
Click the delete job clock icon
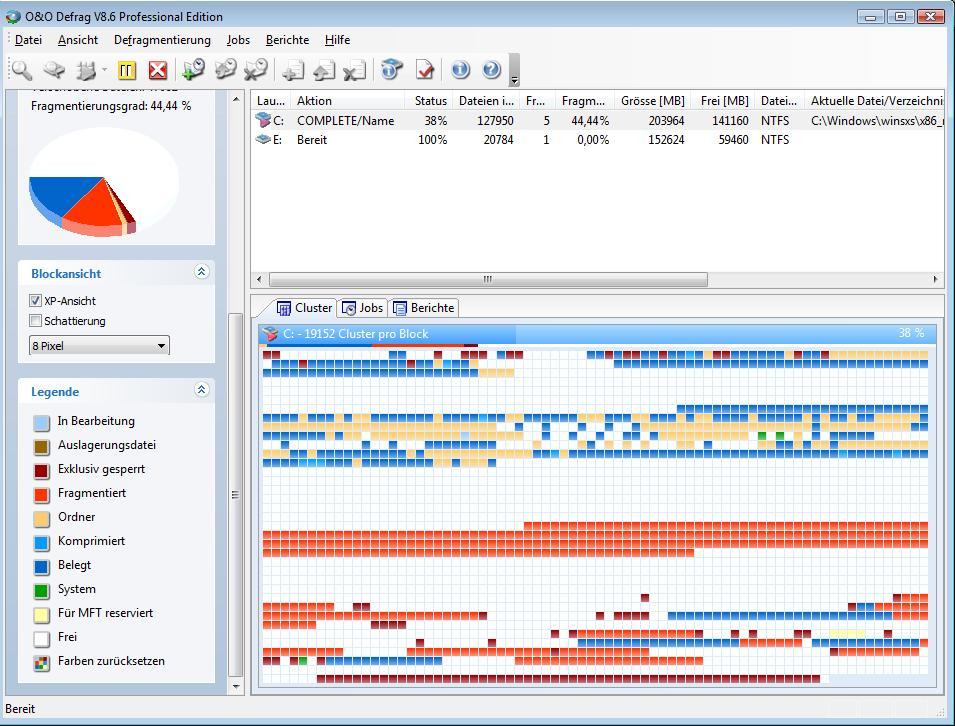pyautogui.click(x=256, y=70)
